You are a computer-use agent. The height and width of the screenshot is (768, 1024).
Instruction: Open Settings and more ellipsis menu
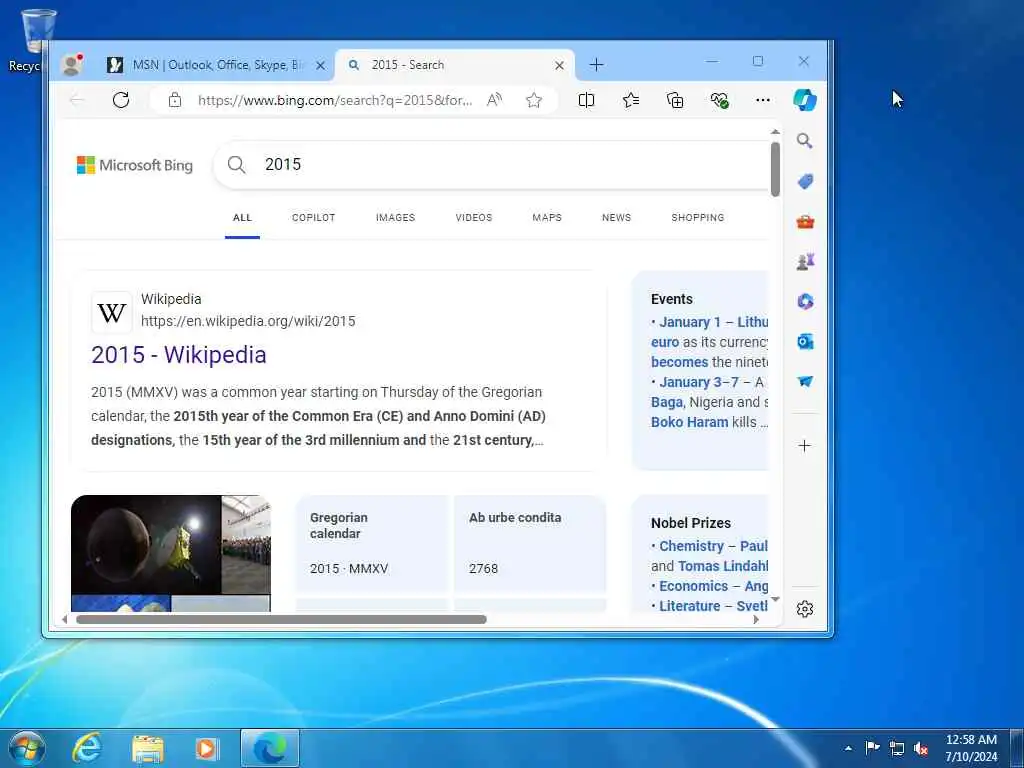click(x=763, y=100)
